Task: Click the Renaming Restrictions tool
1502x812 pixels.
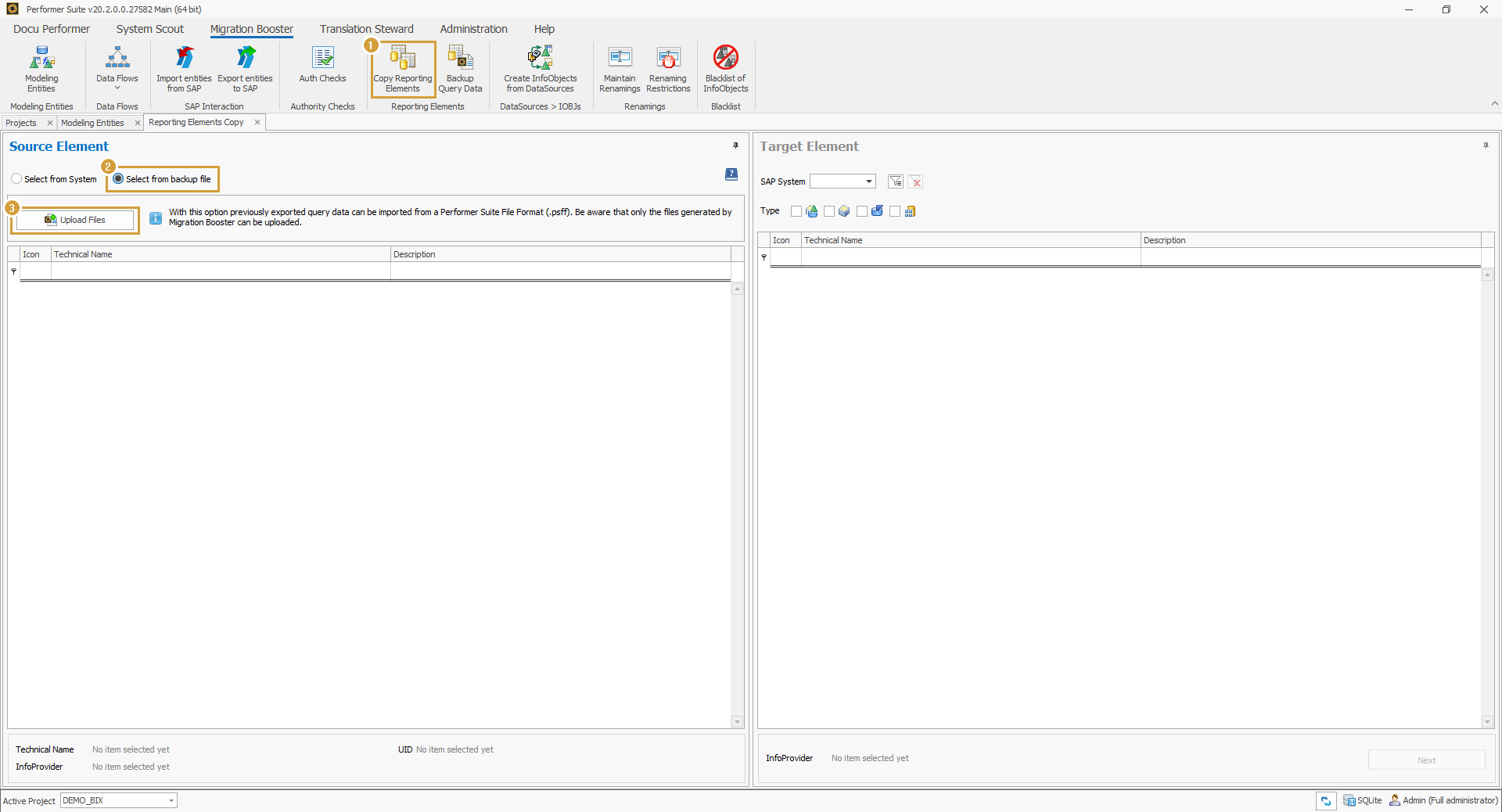Action: pyautogui.click(x=667, y=70)
